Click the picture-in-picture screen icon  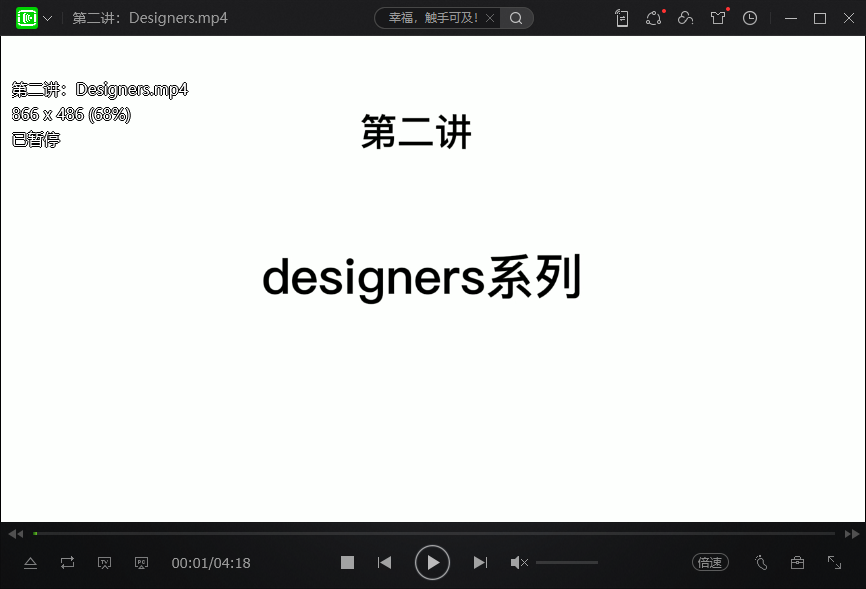(x=141, y=563)
